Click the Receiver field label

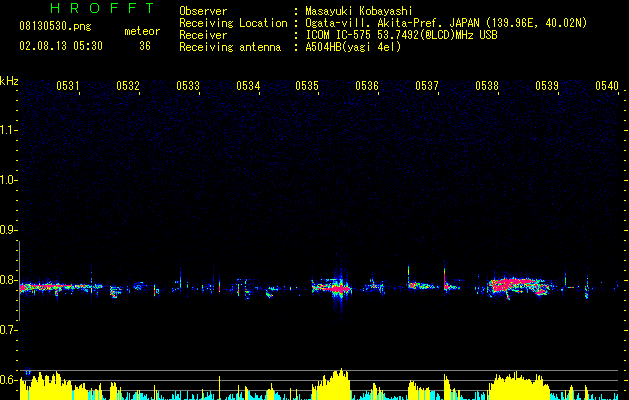pyautogui.click(x=203, y=35)
